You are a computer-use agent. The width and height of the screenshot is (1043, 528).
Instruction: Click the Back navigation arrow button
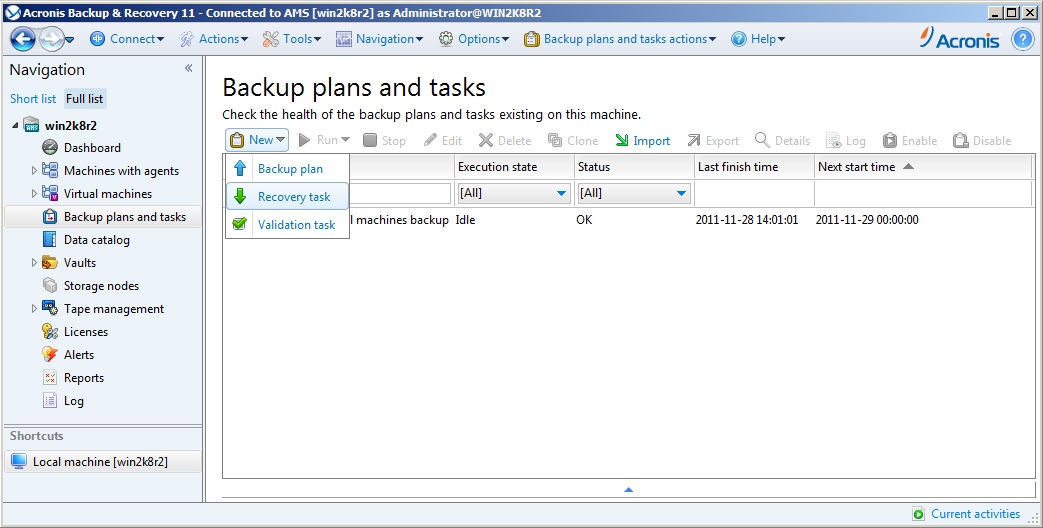[x=23, y=39]
